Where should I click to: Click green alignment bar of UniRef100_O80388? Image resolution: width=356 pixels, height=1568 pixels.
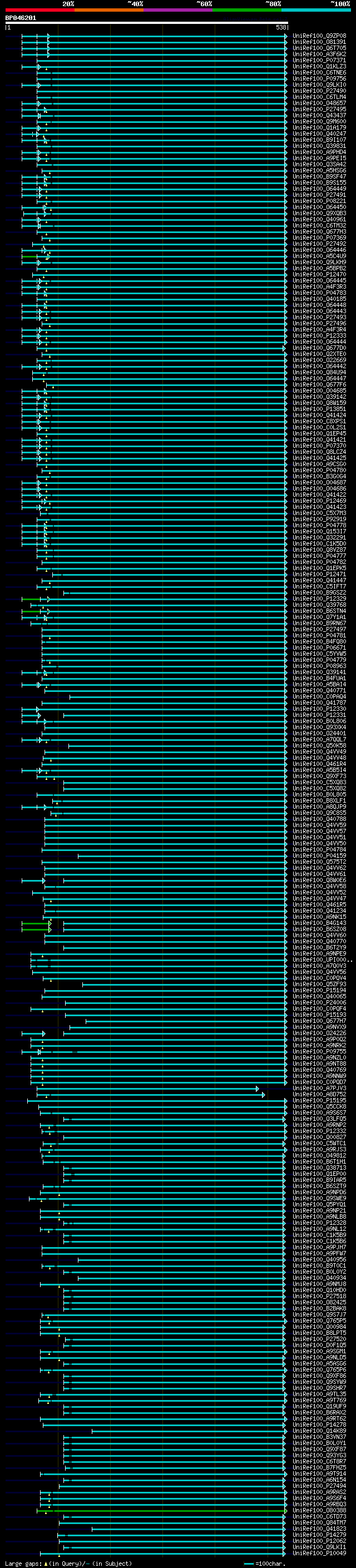(161, 1511)
